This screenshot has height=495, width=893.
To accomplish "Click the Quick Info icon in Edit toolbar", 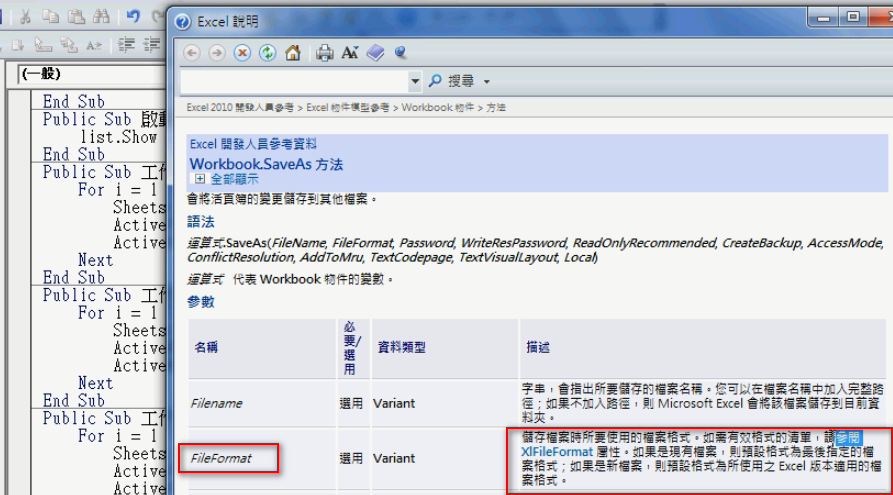I will coord(43,45).
